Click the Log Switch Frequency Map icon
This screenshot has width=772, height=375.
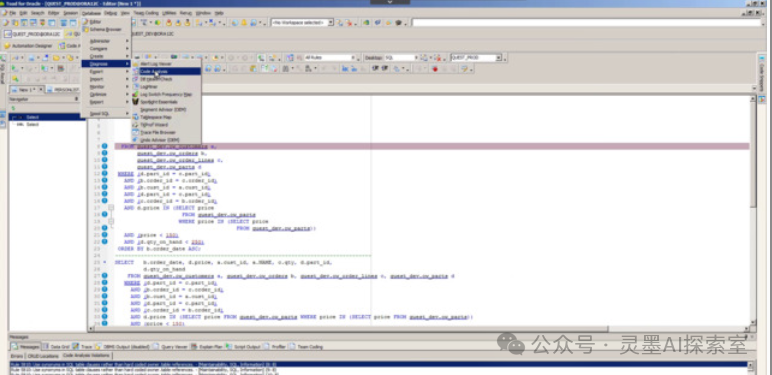tap(135, 94)
